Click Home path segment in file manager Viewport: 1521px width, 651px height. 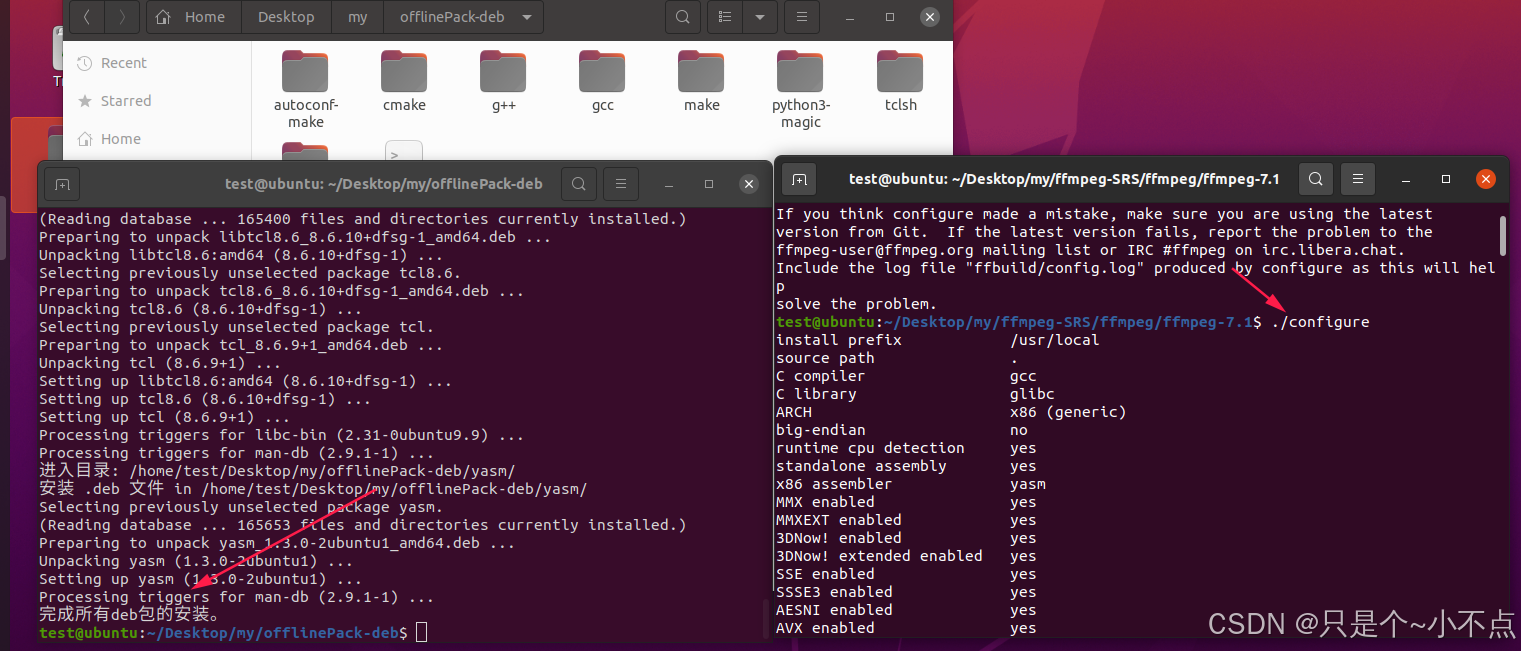tap(191, 17)
